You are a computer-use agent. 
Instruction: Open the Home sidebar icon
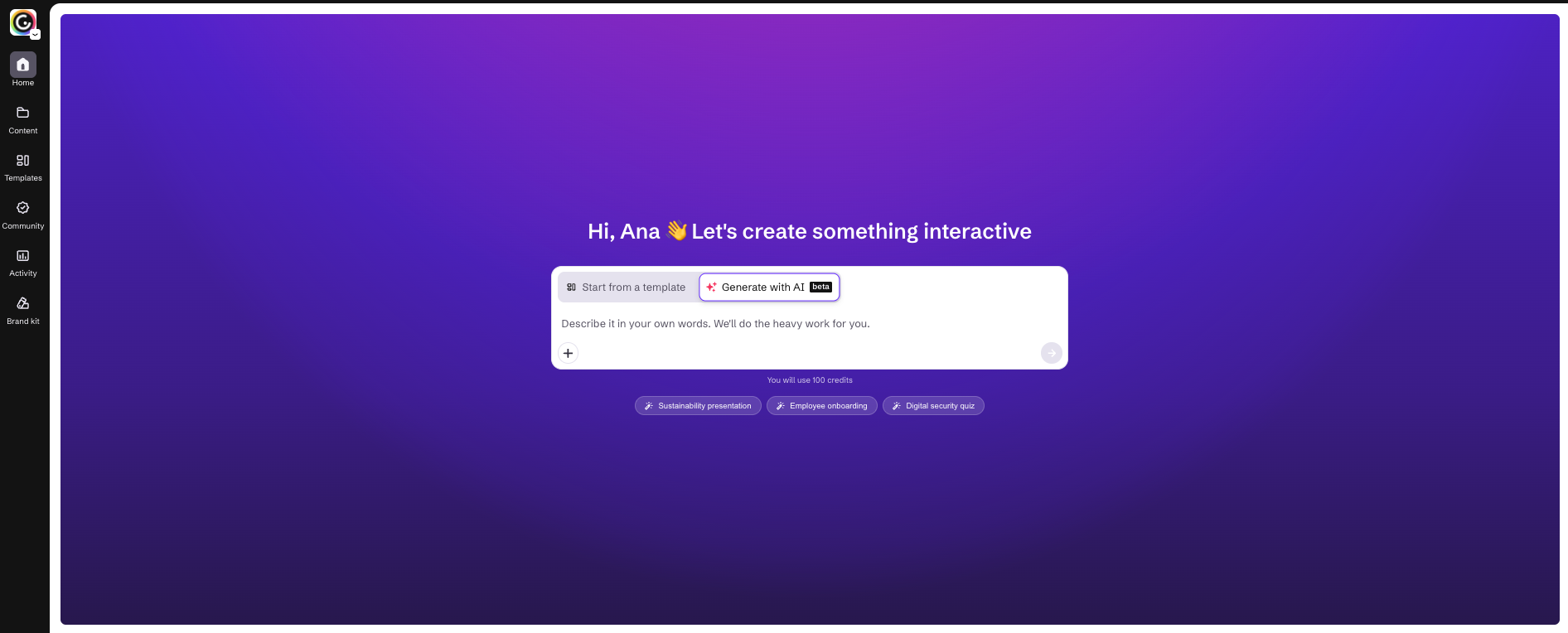(x=23, y=65)
